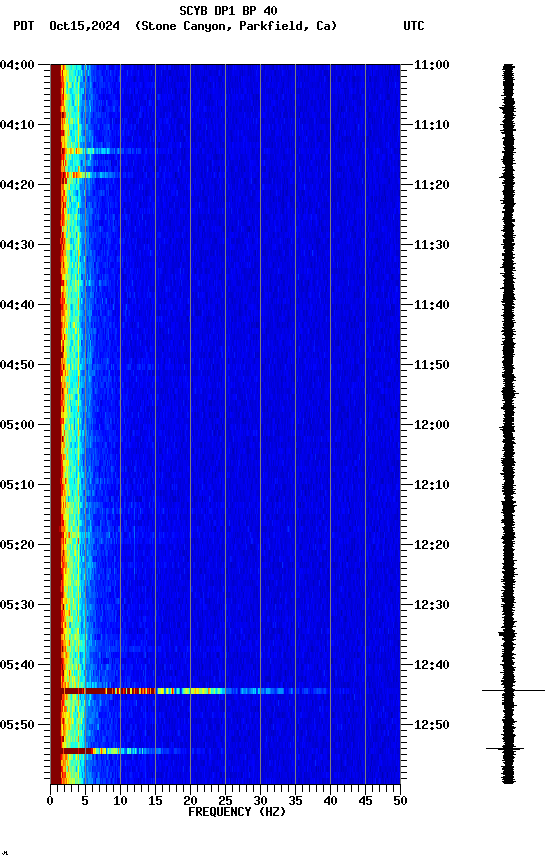
Task: Click the 12:20 UTC time label
Action: tap(432, 545)
